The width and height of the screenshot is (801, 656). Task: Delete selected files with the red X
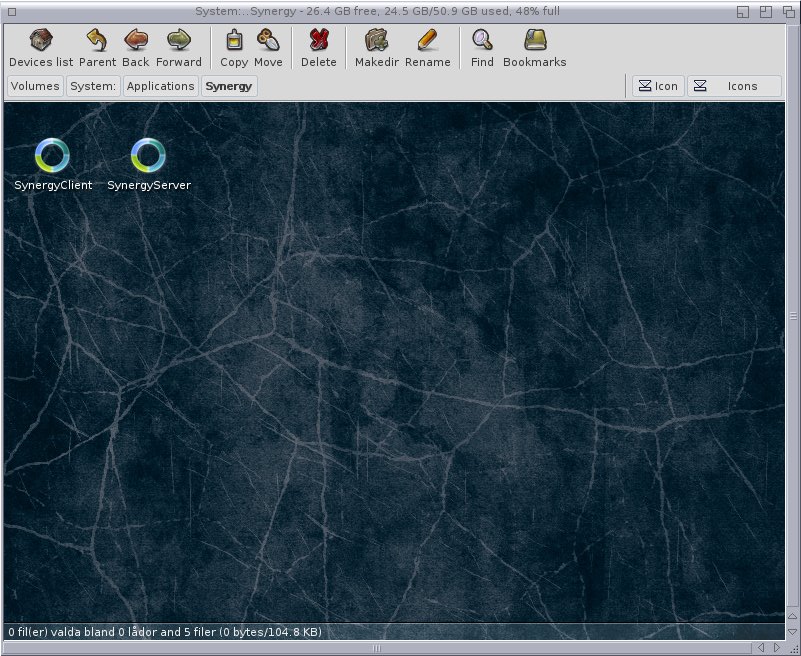click(x=319, y=48)
